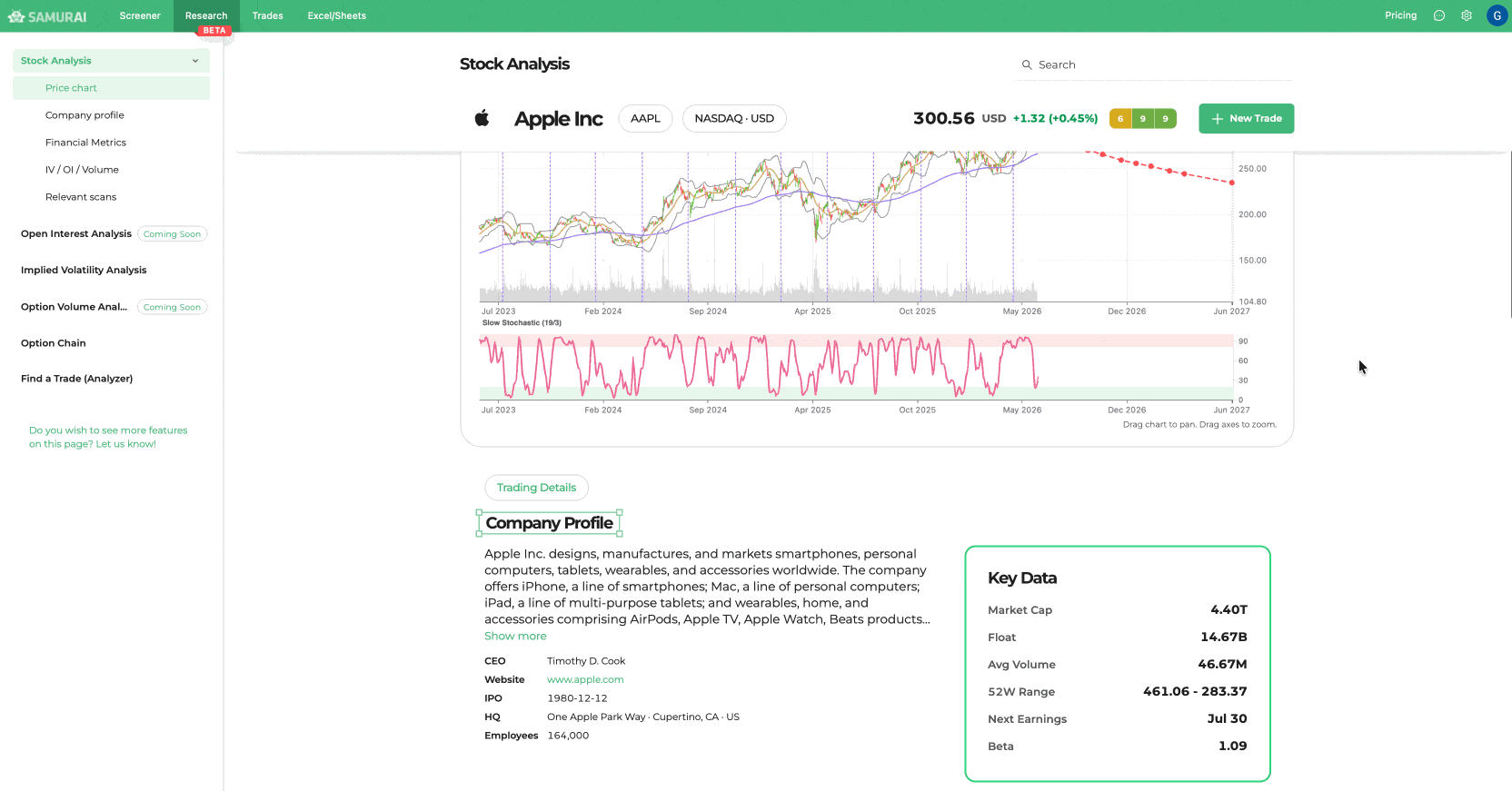This screenshot has height=791, width=1512.
Task: Click the Company Profile heading
Action: click(x=549, y=523)
